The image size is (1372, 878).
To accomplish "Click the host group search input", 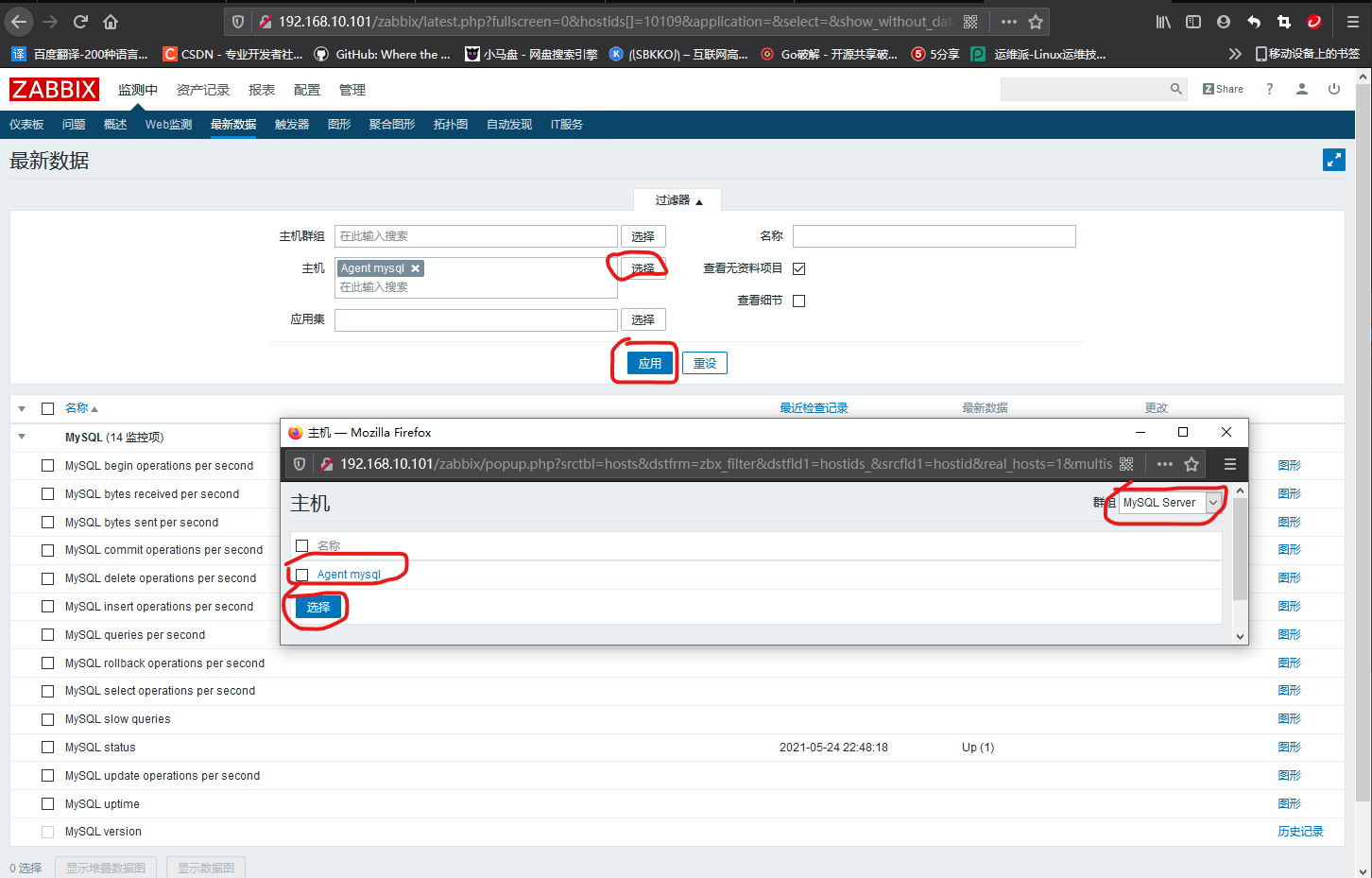I will pos(476,236).
